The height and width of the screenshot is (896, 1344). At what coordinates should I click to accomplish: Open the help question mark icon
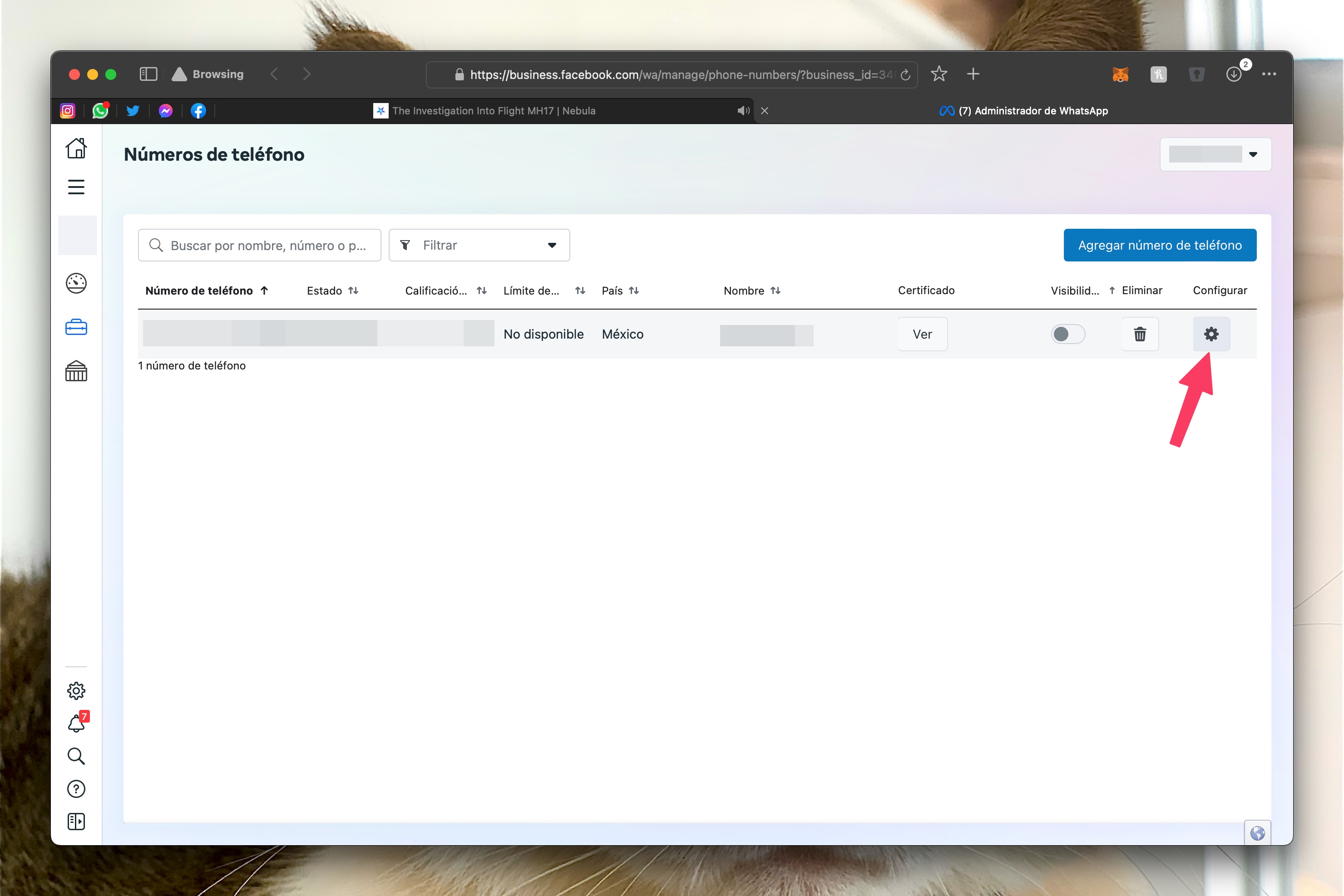[x=76, y=789]
